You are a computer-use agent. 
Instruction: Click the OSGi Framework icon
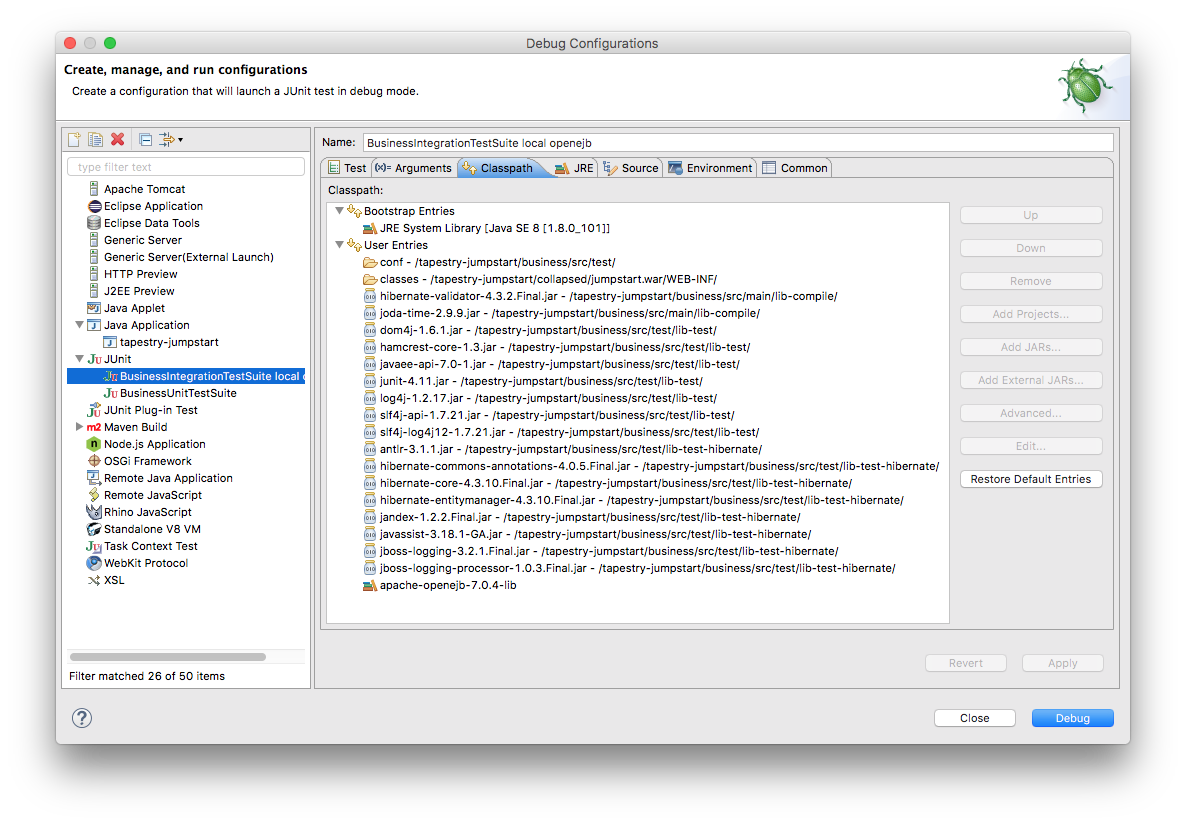click(94, 461)
